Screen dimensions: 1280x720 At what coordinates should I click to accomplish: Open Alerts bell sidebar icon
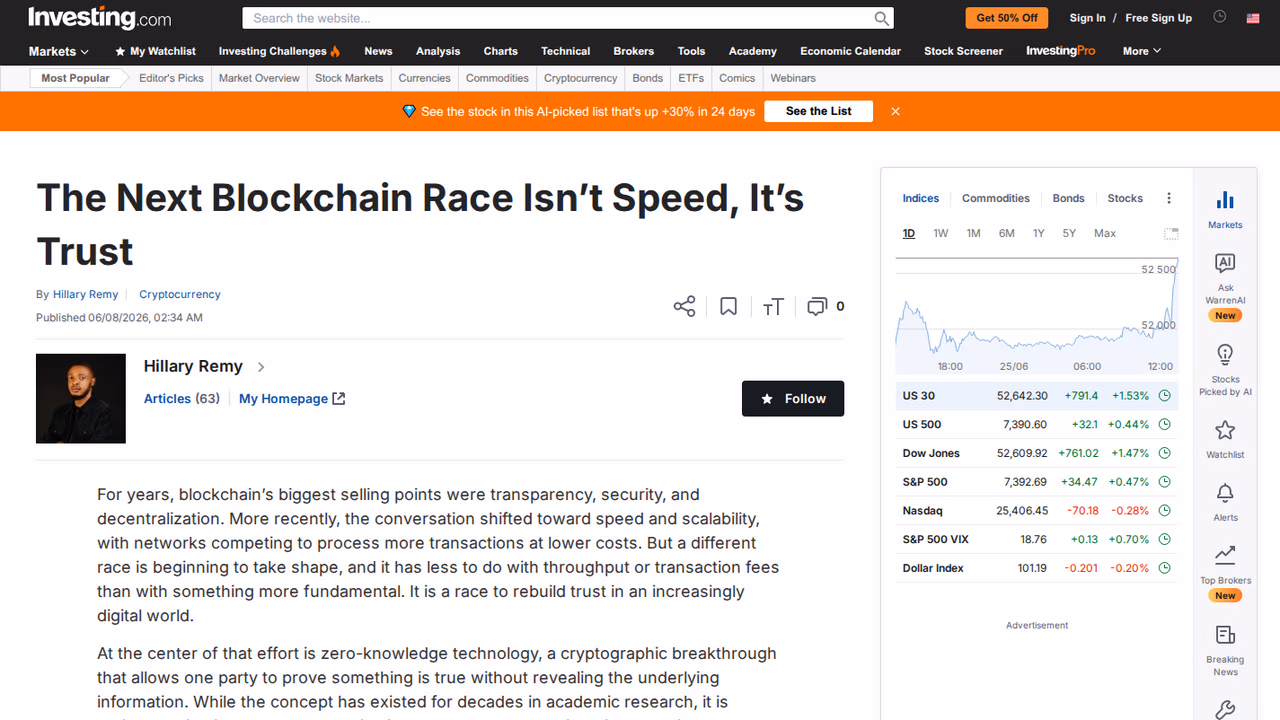click(1225, 502)
